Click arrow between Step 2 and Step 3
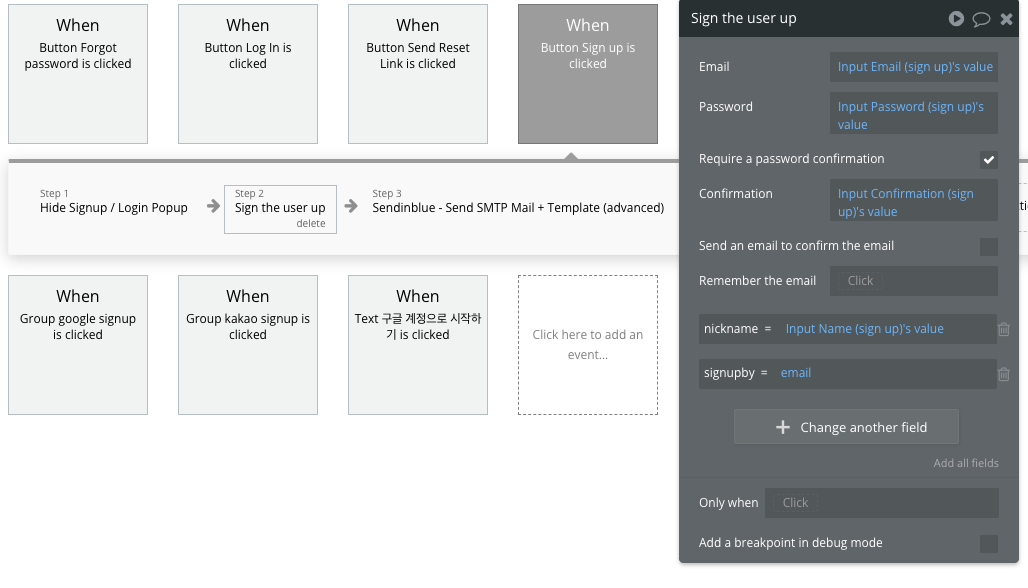This screenshot has width=1028, height=588. pyautogui.click(x=351, y=206)
